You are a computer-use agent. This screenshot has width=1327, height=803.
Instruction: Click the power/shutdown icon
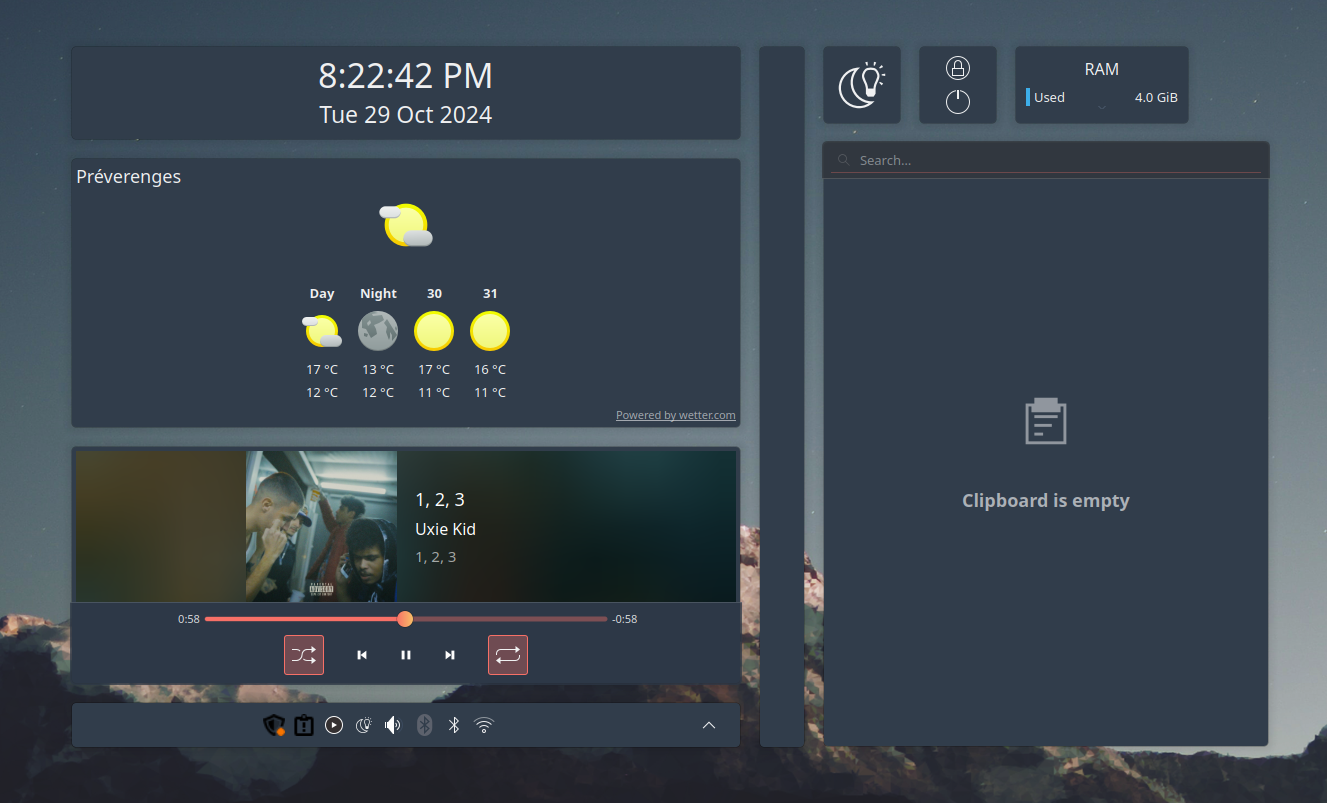click(957, 101)
